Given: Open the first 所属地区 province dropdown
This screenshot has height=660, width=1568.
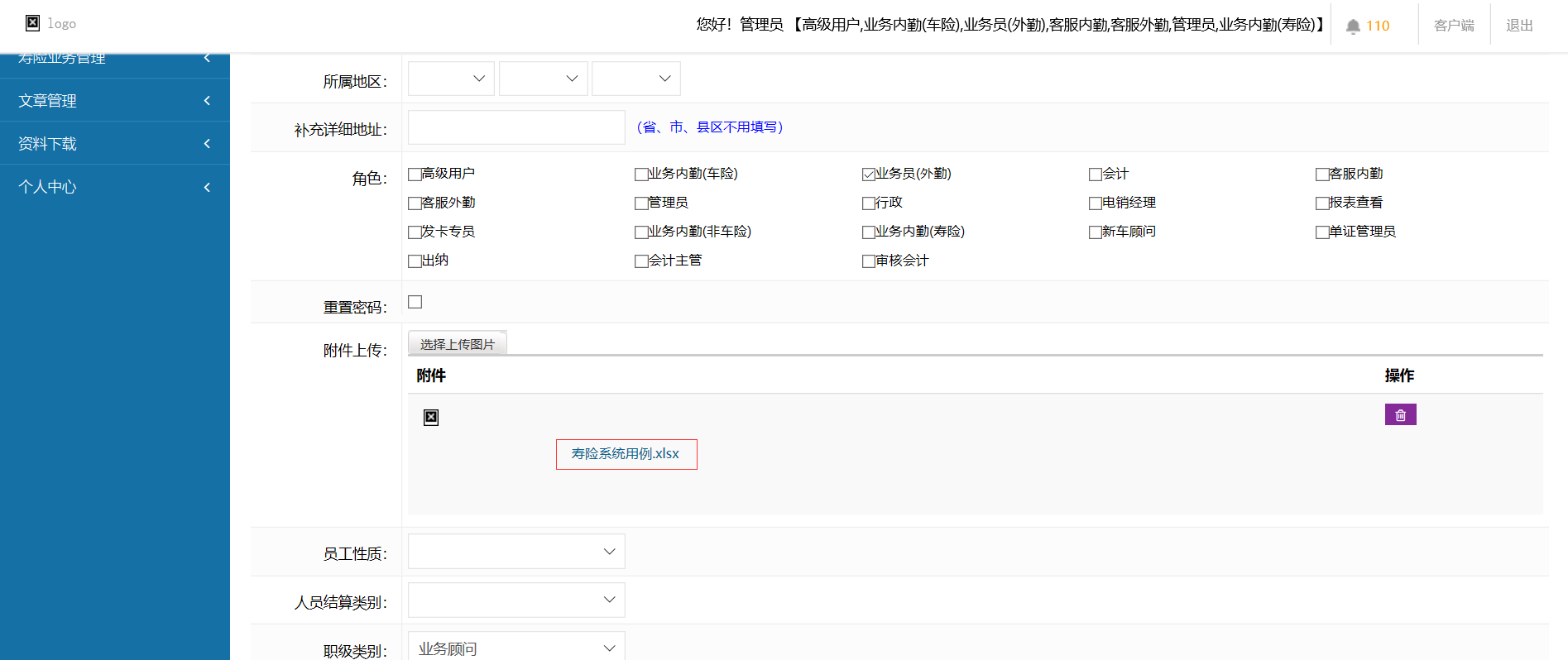Looking at the screenshot, I should (451, 79).
